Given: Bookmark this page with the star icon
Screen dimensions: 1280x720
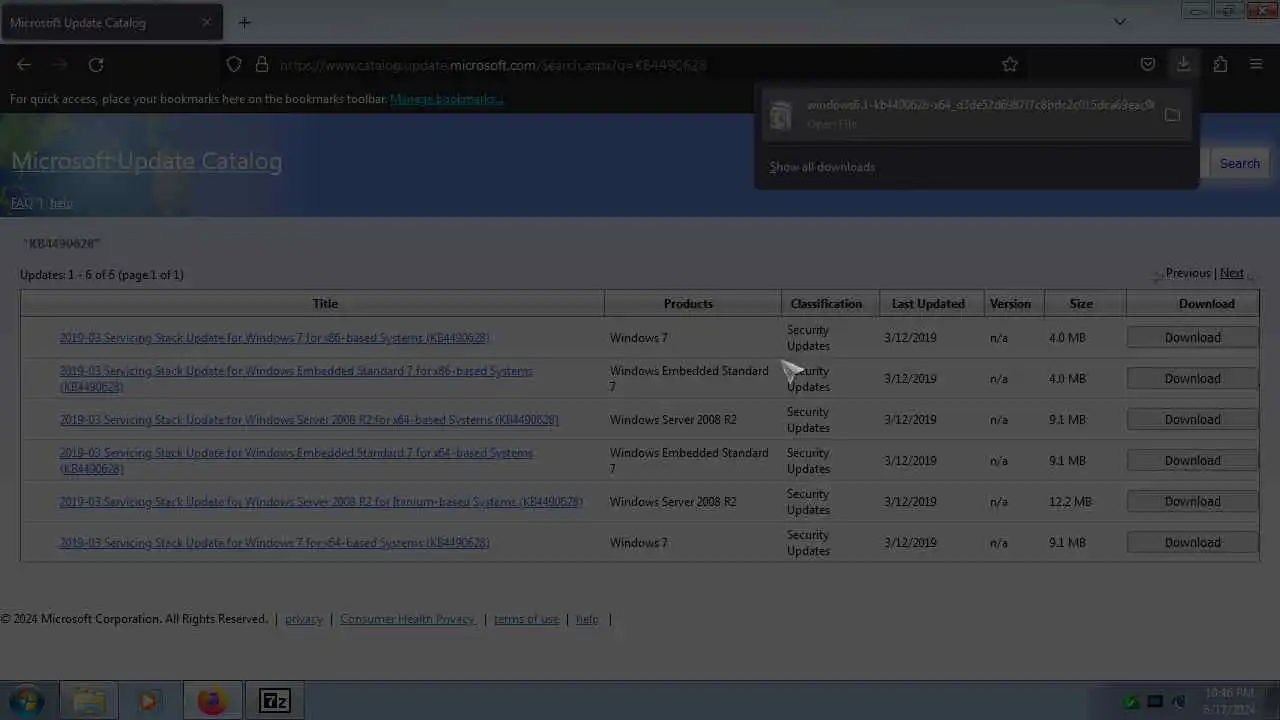Looking at the screenshot, I should (1010, 64).
